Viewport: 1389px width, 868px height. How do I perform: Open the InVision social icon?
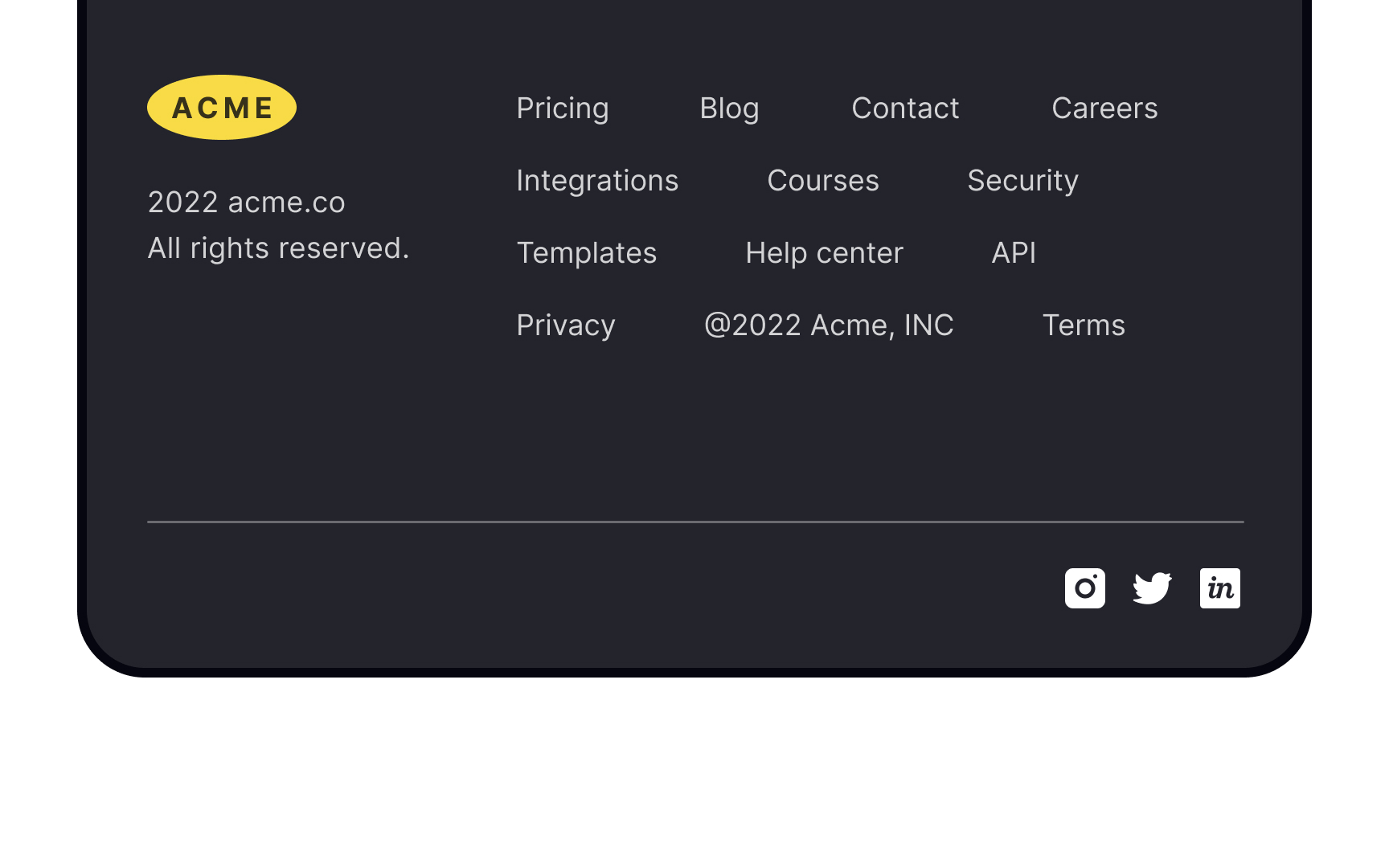point(1219,588)
